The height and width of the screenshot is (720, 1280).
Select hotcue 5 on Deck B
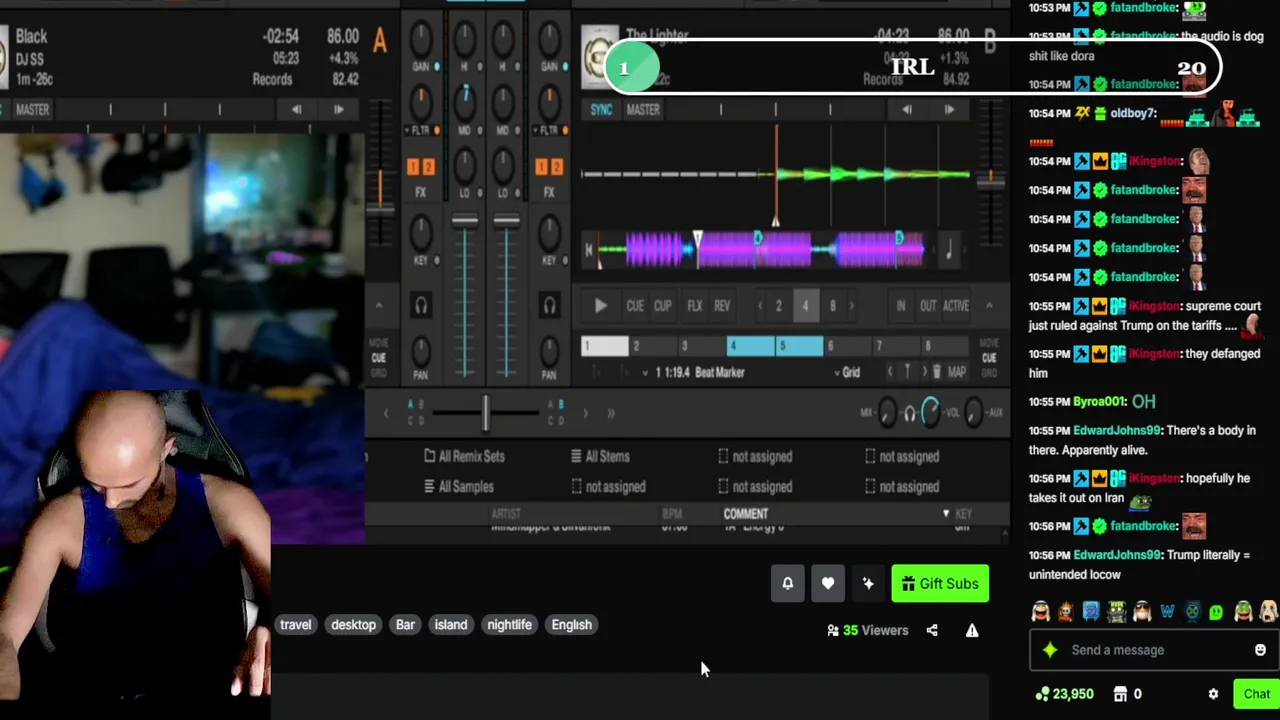pos(800,346)
